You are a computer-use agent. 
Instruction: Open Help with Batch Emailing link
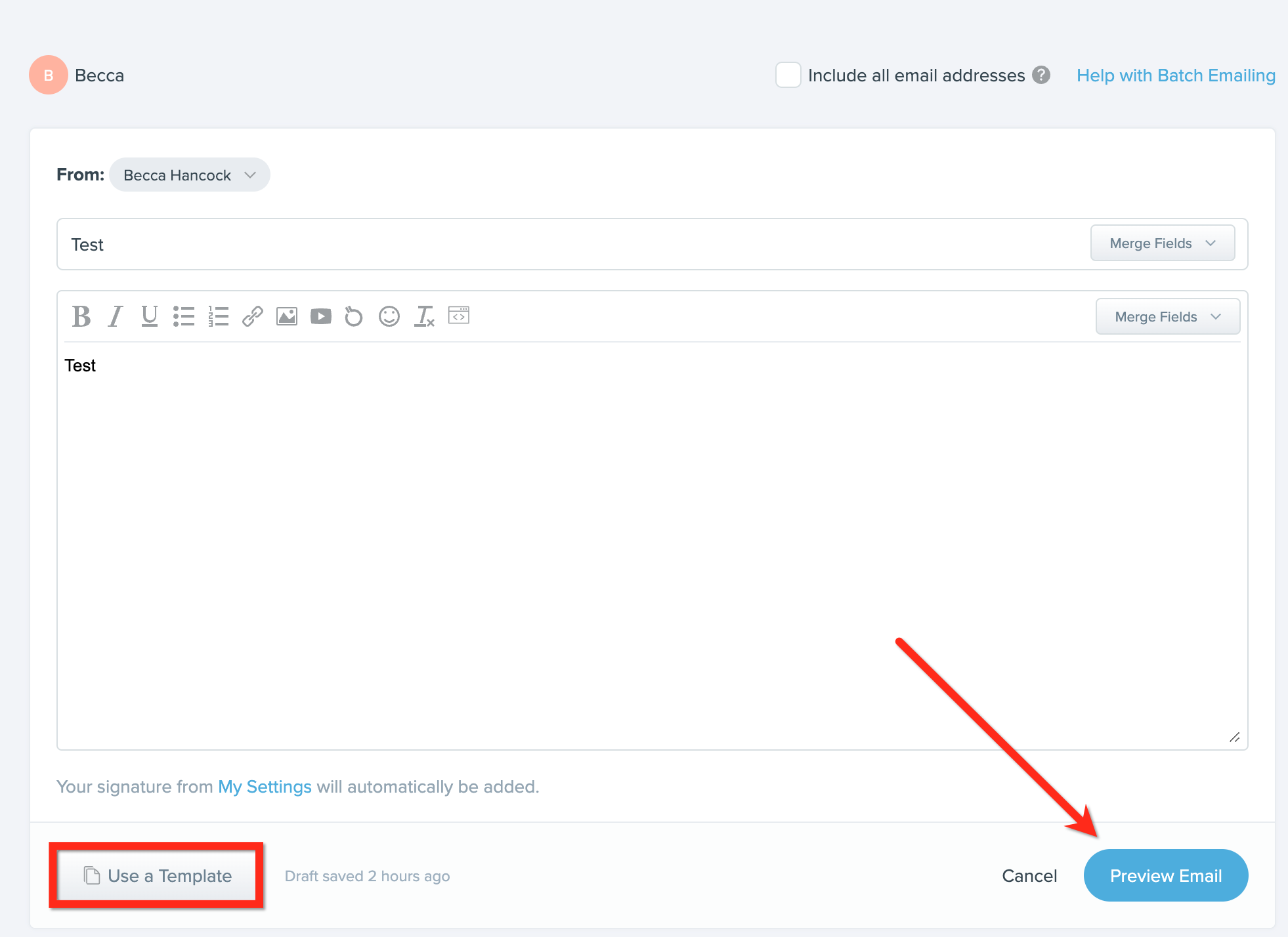click(x=1176, y=75)
